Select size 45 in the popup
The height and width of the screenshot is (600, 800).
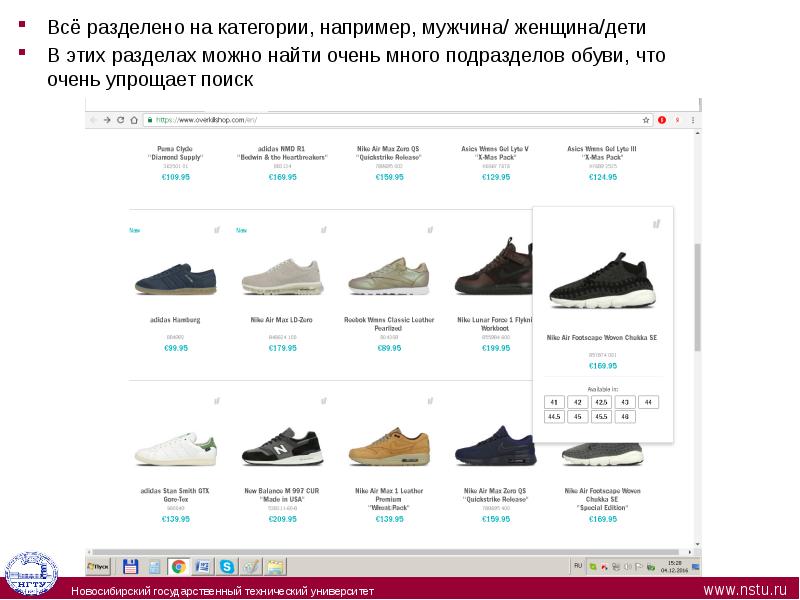[x=578, y=416]
